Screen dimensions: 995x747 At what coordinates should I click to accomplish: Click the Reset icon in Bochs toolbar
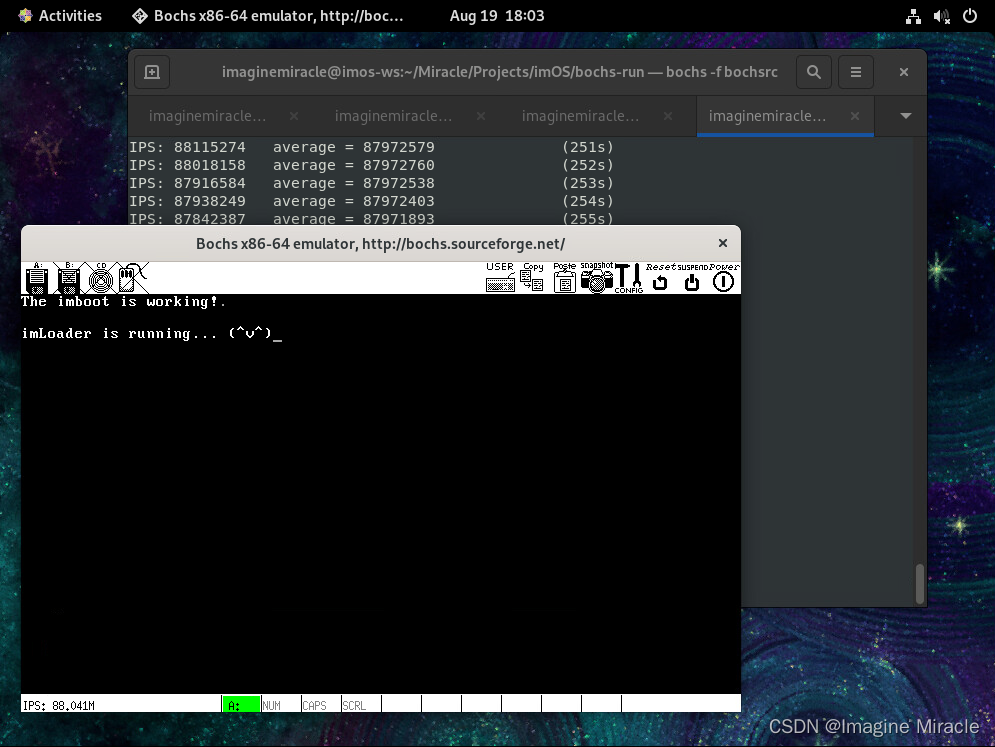coord(661,277)
